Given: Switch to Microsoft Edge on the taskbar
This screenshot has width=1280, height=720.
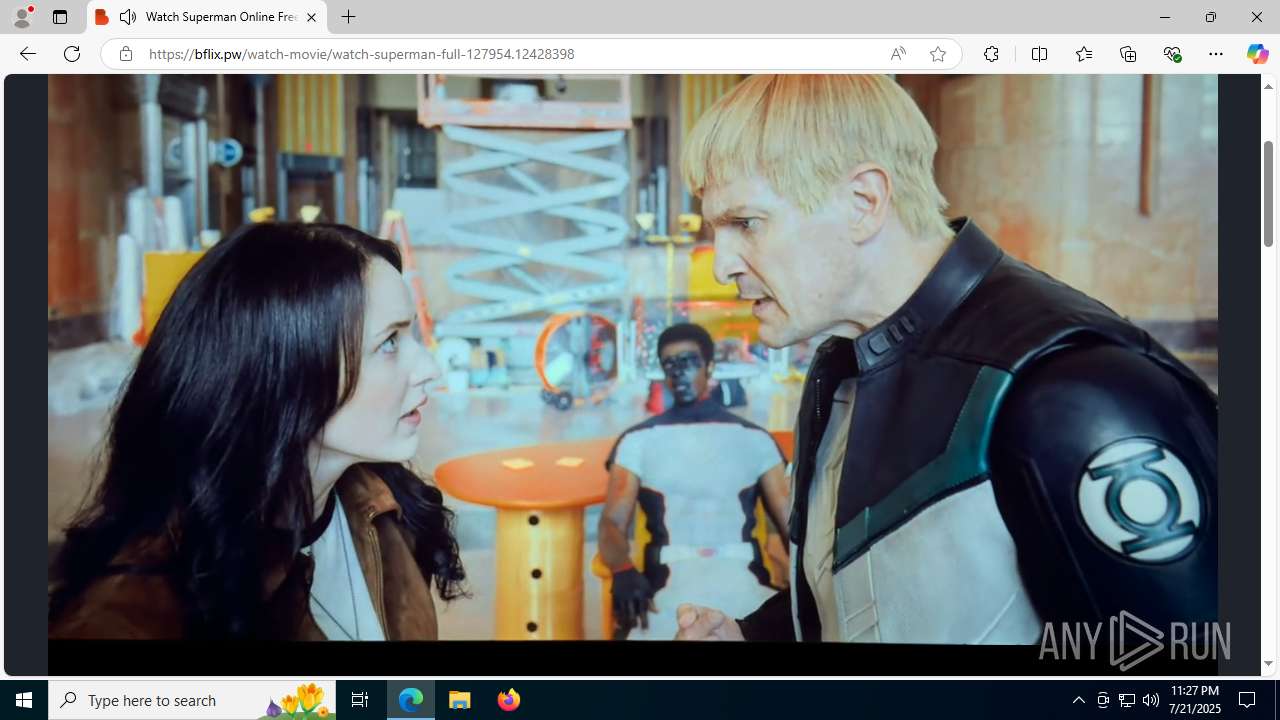Looking at the screenshot, I should coord(411,700).
